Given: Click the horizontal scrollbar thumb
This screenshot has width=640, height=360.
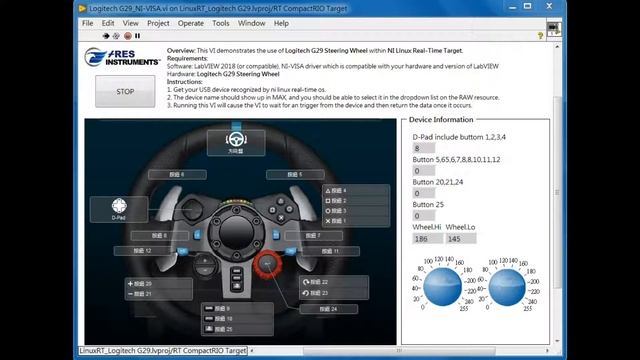Looking at the screenshot, I should click(399, 350).
